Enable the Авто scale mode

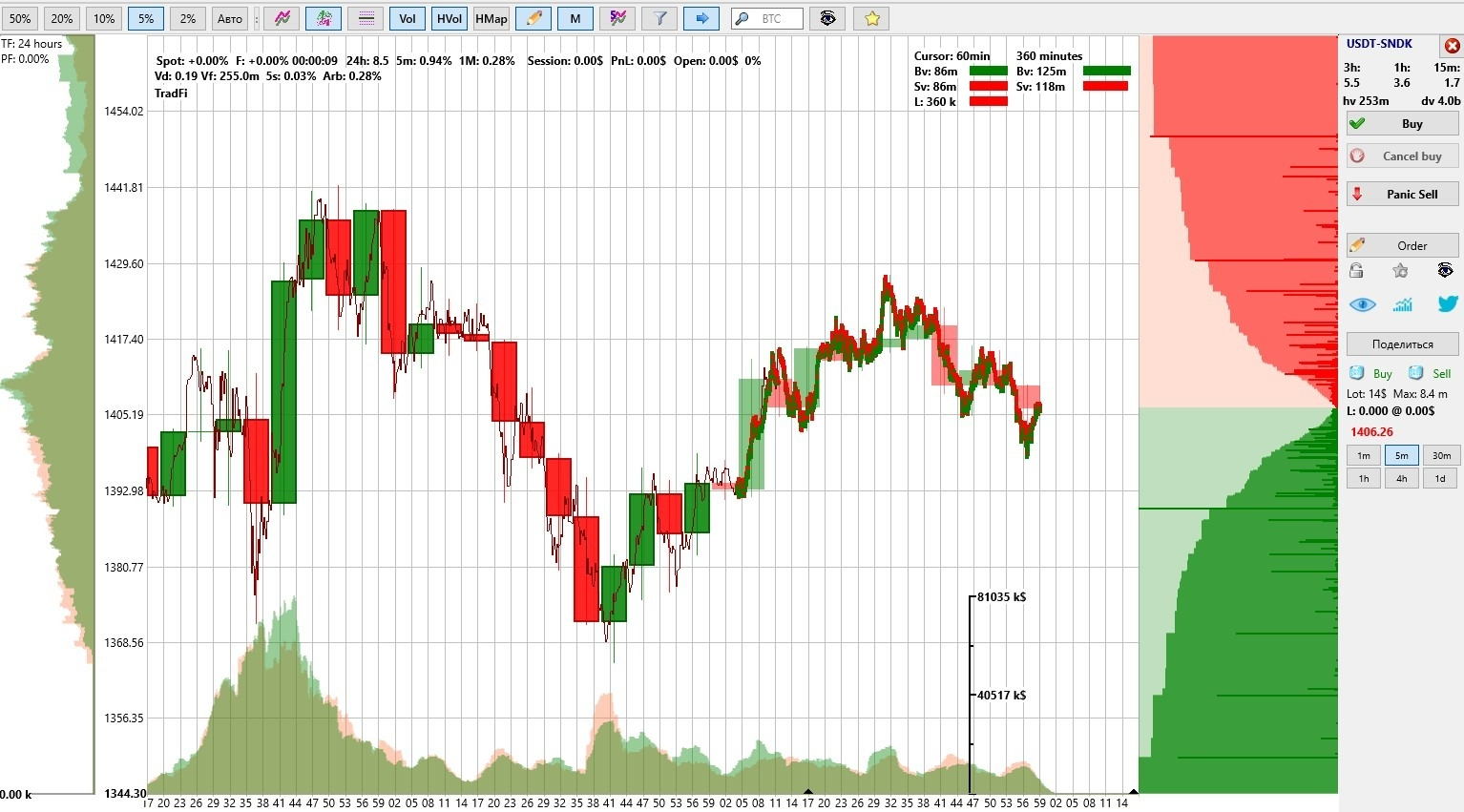(230, 18)
